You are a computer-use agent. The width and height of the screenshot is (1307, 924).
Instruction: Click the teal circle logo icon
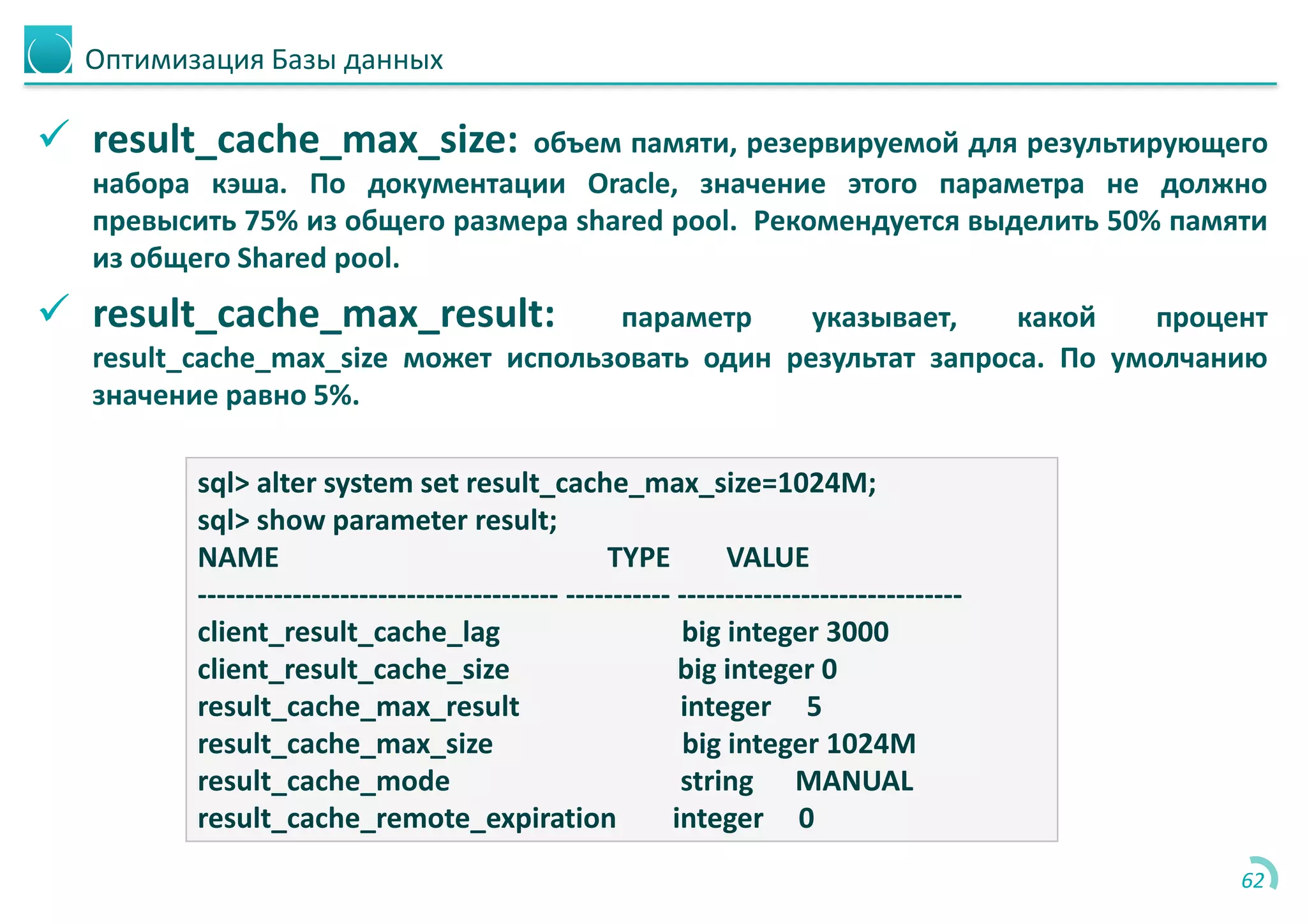pyautogui.click(x=48, y=50)
